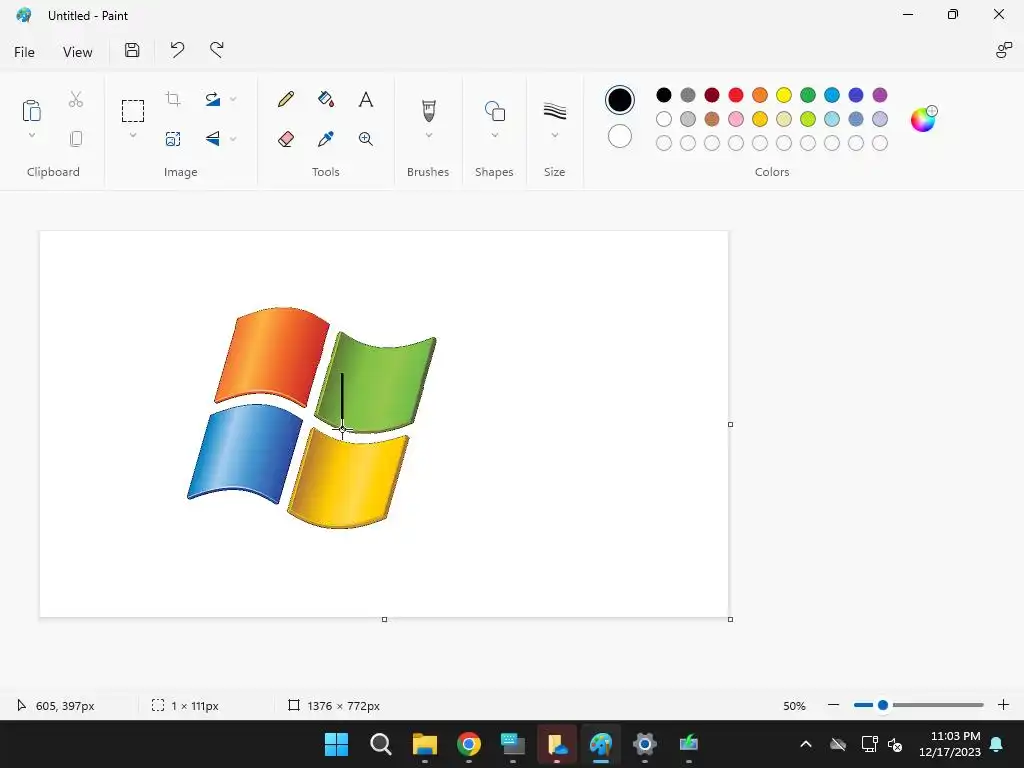This screenshot has width=1024, height=768.
Task: Open the Windows Start menu
Action: point(336,744)
